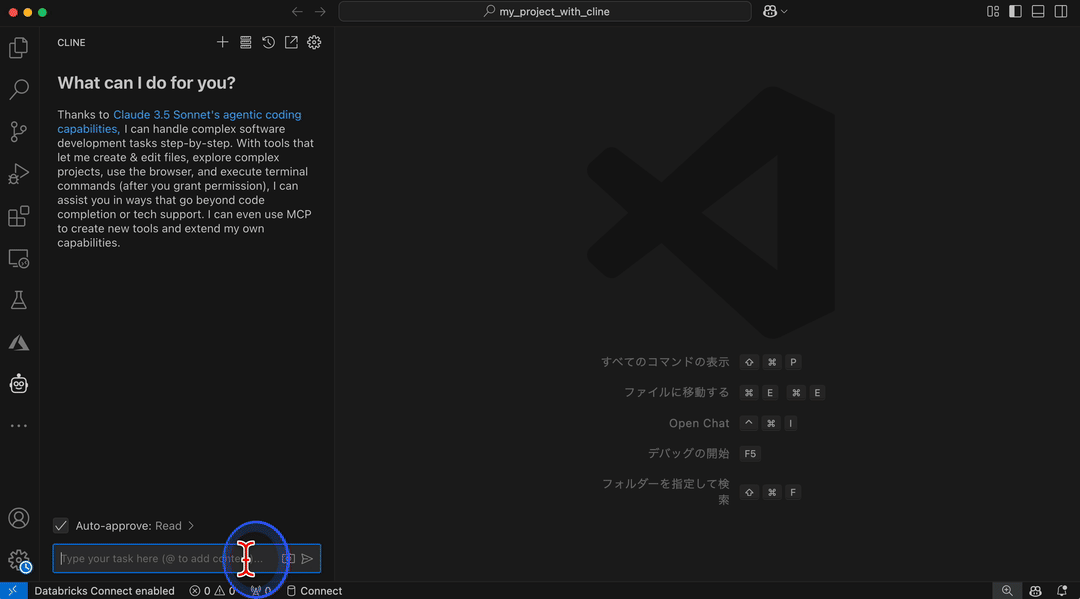Toggle the primary sidebar visibility icon
Image resolution: width=1080 pixels, height=599 pixels.
[1013, 11]
